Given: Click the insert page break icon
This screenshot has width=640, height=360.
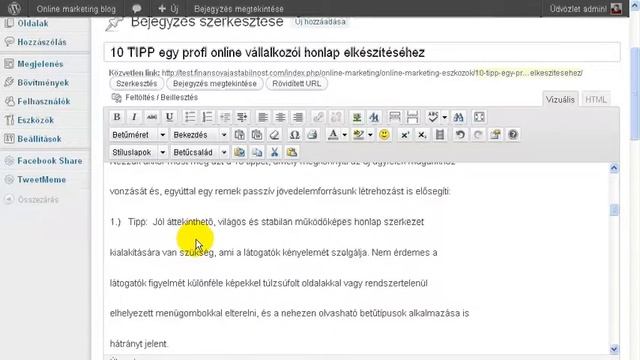Looking at the screenshot, I should coord(413,117).
